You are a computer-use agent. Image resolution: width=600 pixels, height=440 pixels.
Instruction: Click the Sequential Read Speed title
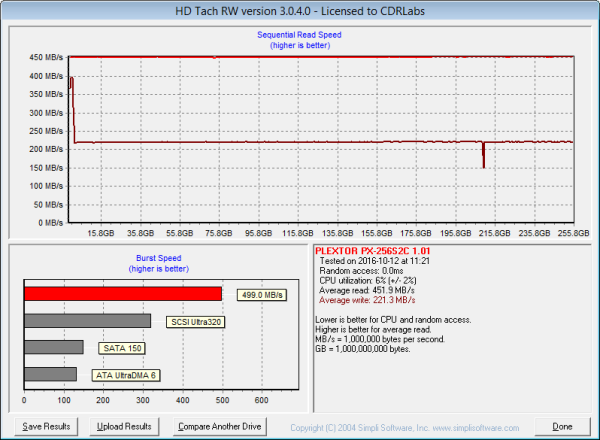299,35
